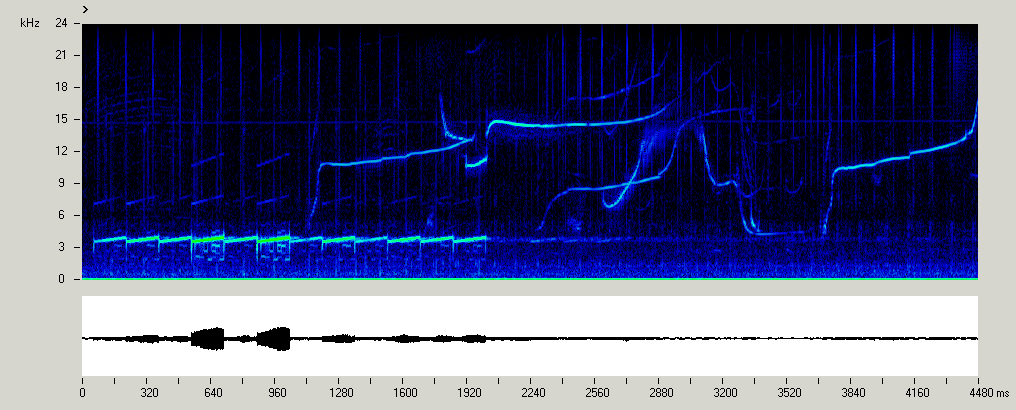Select the 12 kHz frequency axis label
The image size is (1016, 410).
62,151
